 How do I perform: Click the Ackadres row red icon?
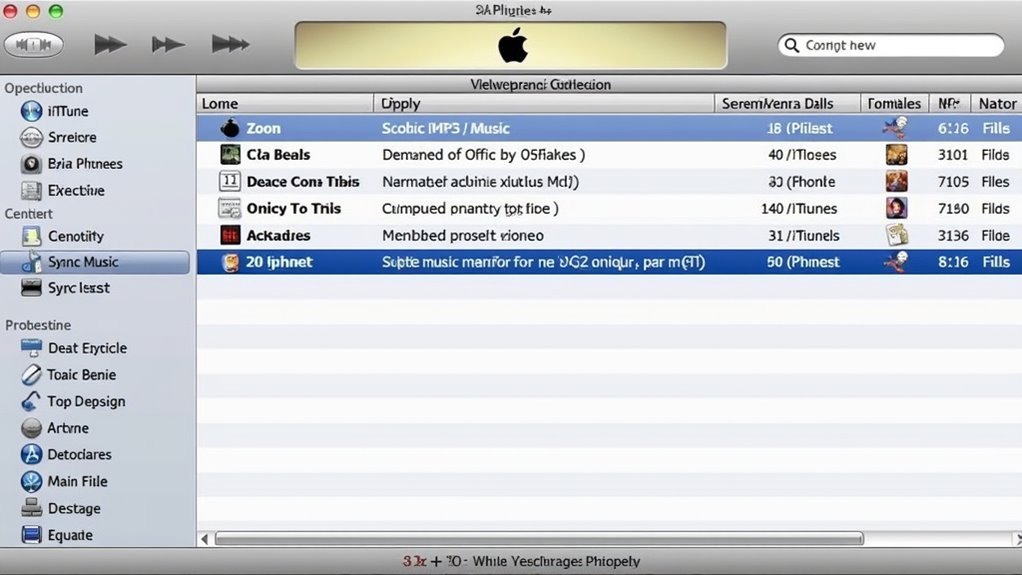pyautogui.click(x=230, y=235)
